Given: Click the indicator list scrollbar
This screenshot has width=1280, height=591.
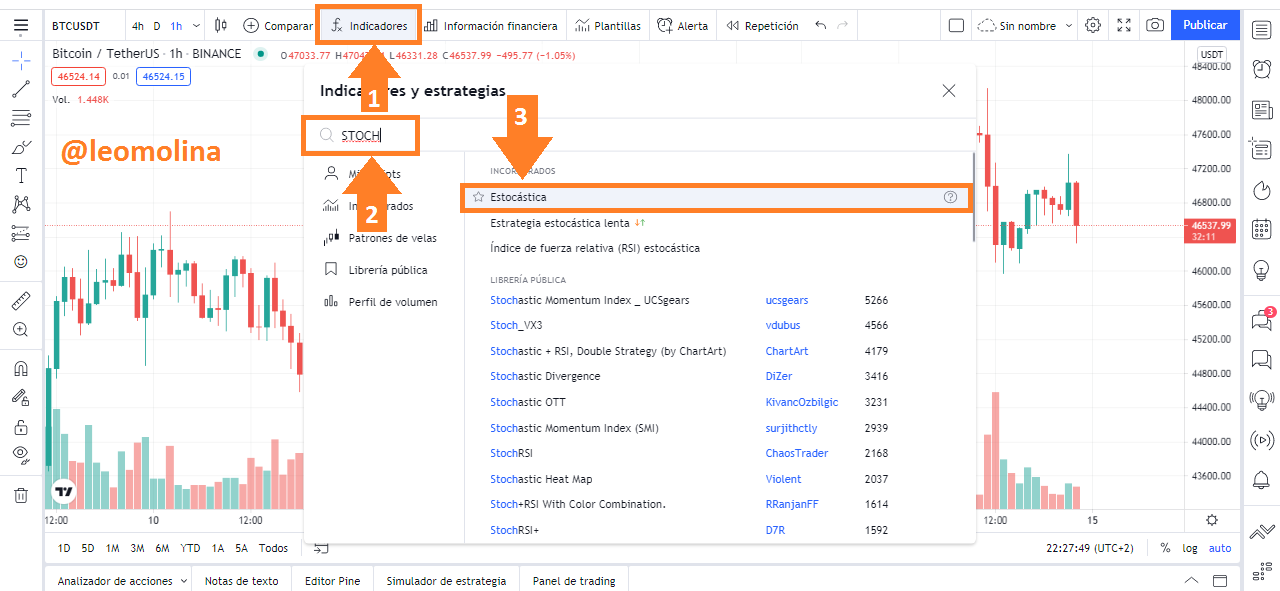Looking at the screenshot, I should click(973, 197).
